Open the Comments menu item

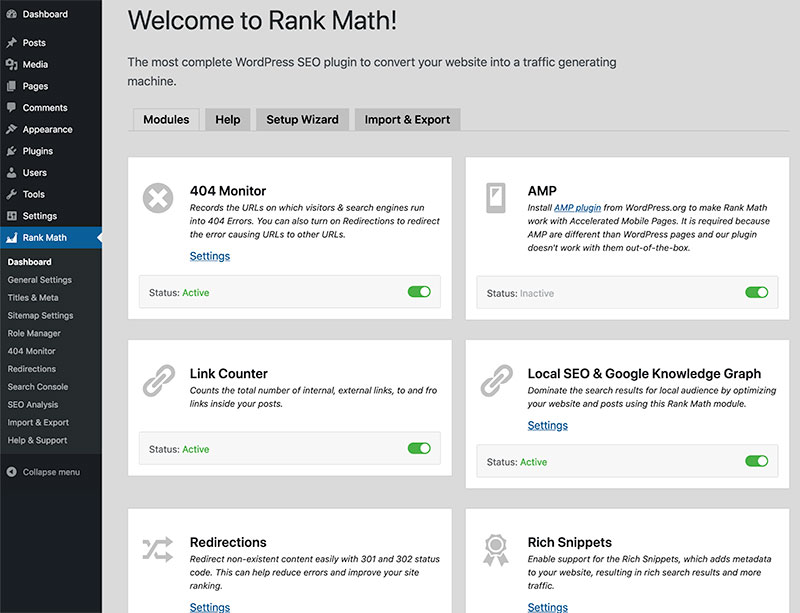51,108
